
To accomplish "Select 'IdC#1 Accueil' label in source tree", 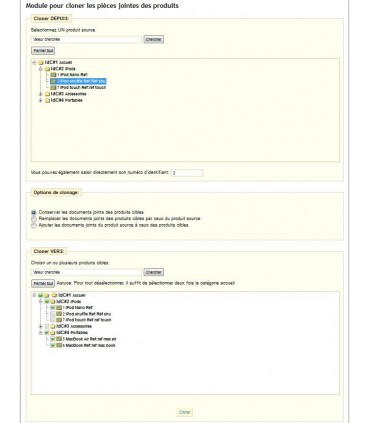I will [58, 62].
